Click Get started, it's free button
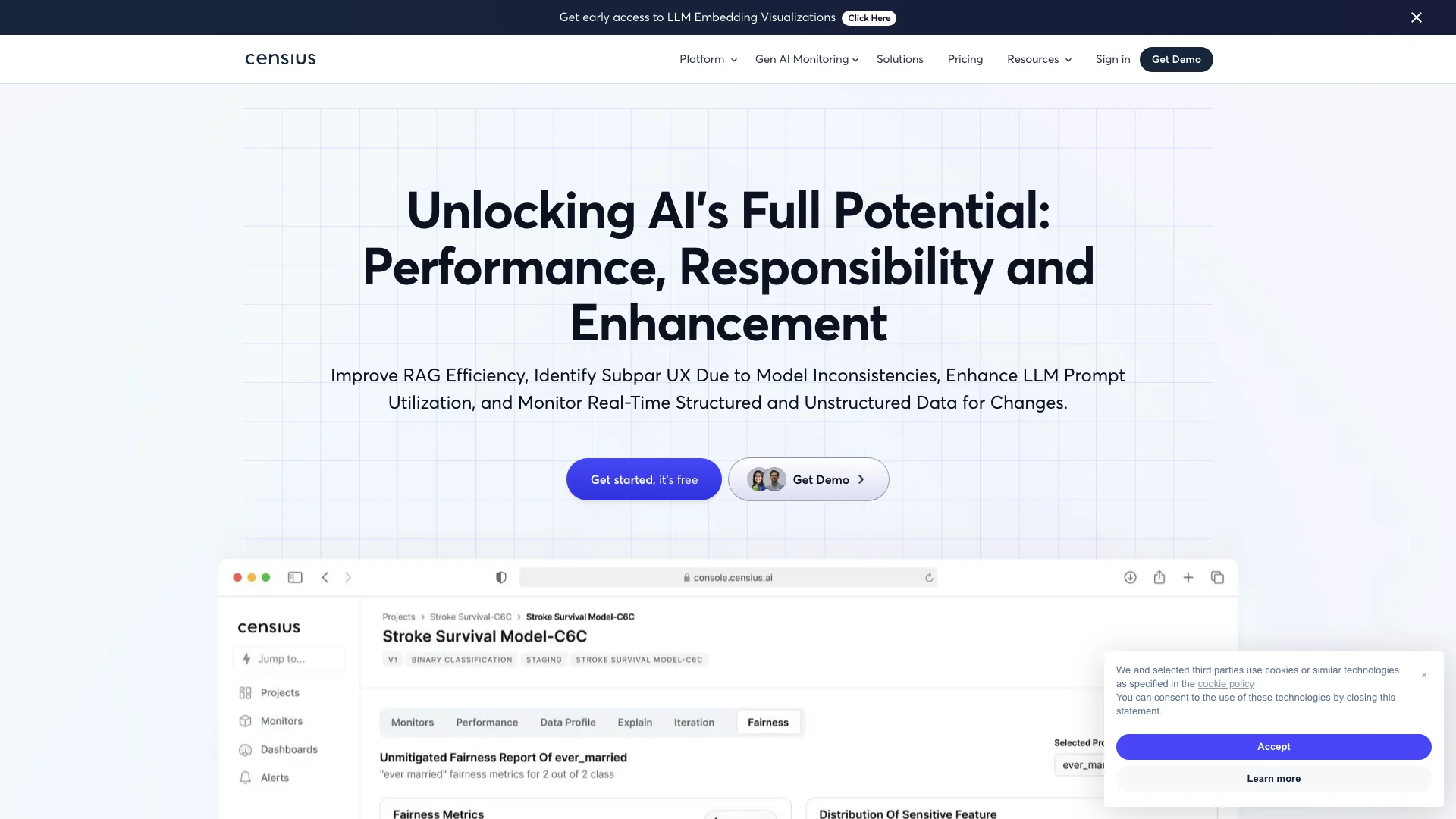This screenshot has width=1456, height=819. pos(644,479)
